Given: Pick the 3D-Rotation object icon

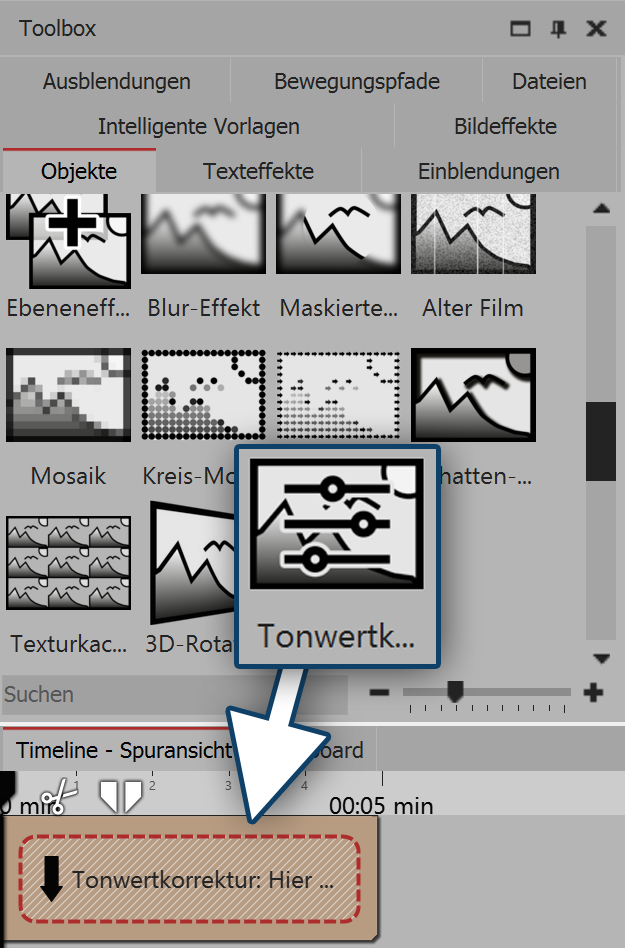Looking at the screenshot, I should click(192, 562).
